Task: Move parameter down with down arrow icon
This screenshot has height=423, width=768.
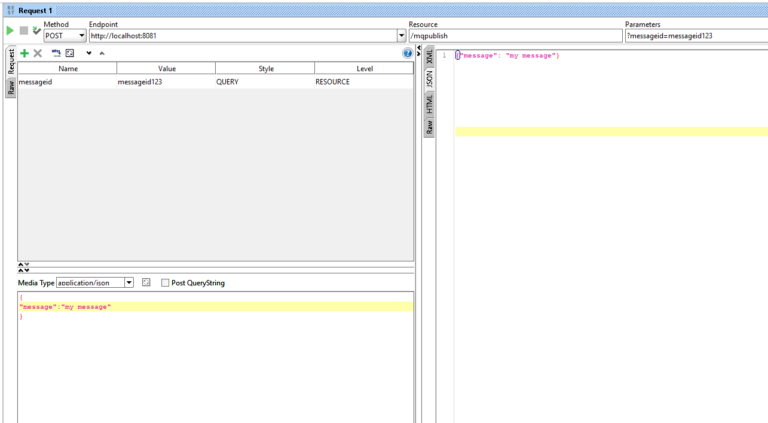Action: click(88, 53)
